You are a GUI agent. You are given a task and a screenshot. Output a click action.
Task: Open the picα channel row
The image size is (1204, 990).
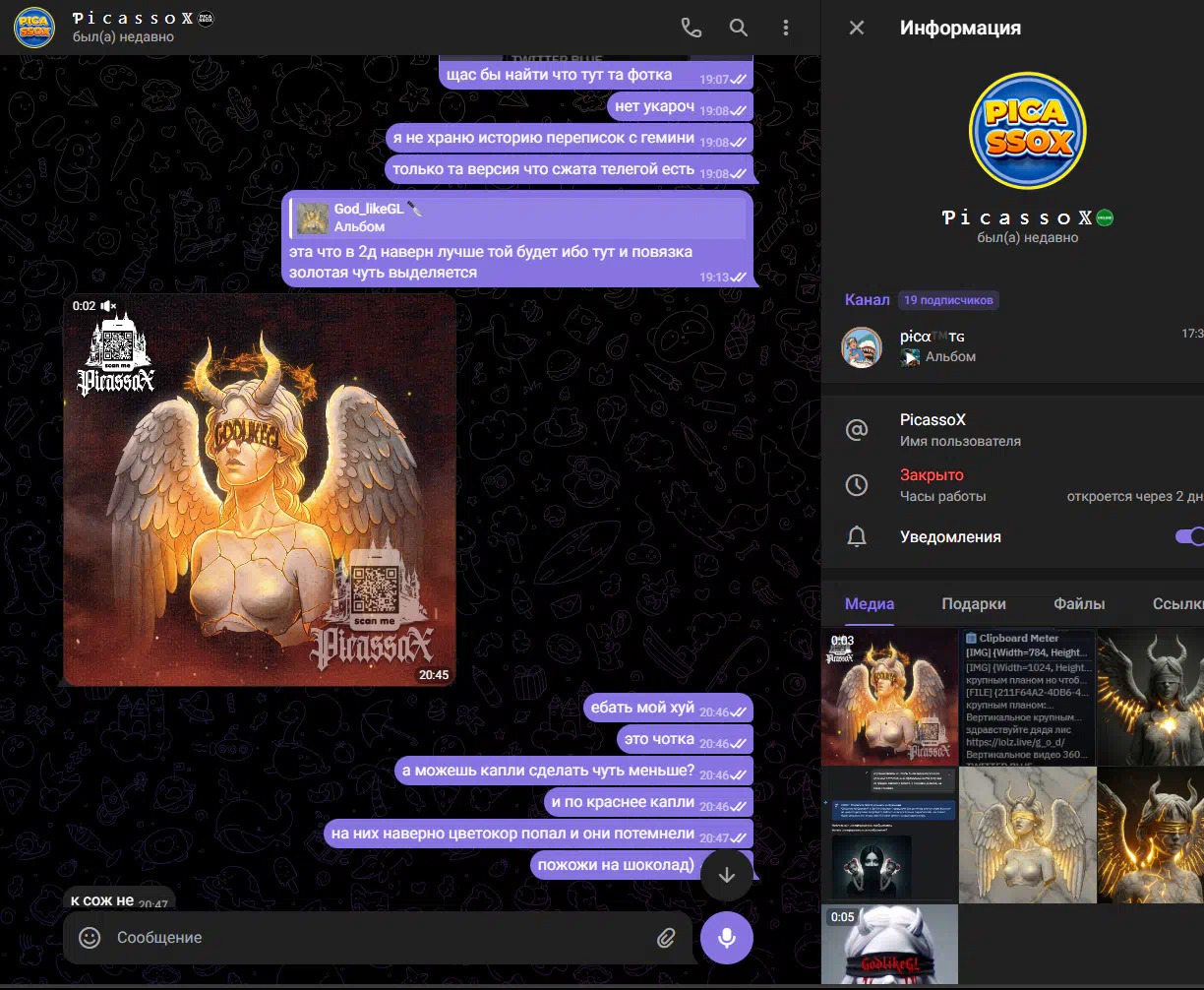[1012, 347]
